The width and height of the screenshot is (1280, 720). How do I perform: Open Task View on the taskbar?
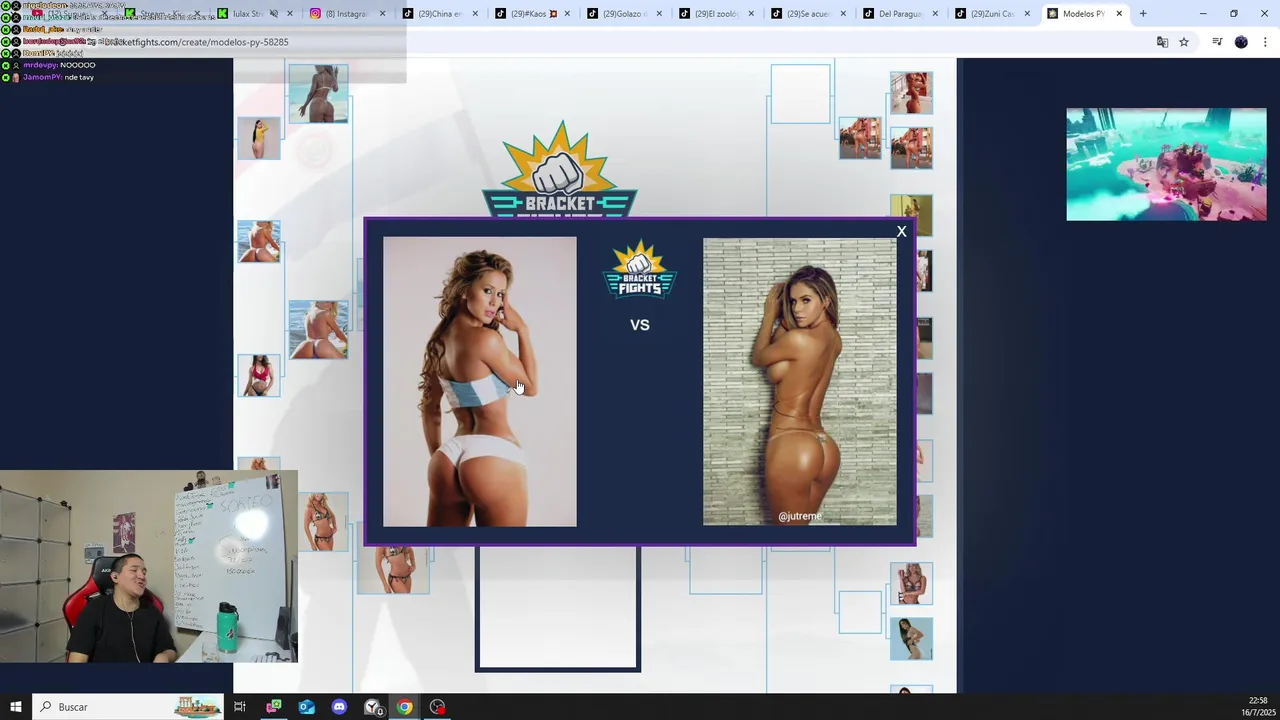(240, 707)
